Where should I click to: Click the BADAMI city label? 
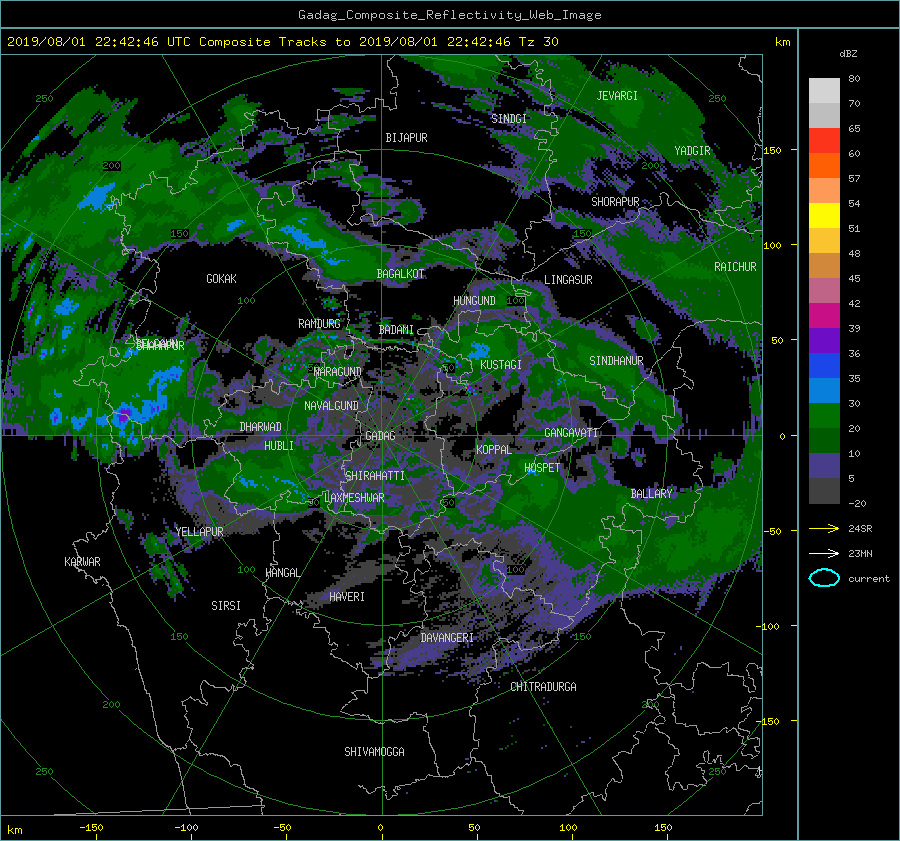click(396, 330)
